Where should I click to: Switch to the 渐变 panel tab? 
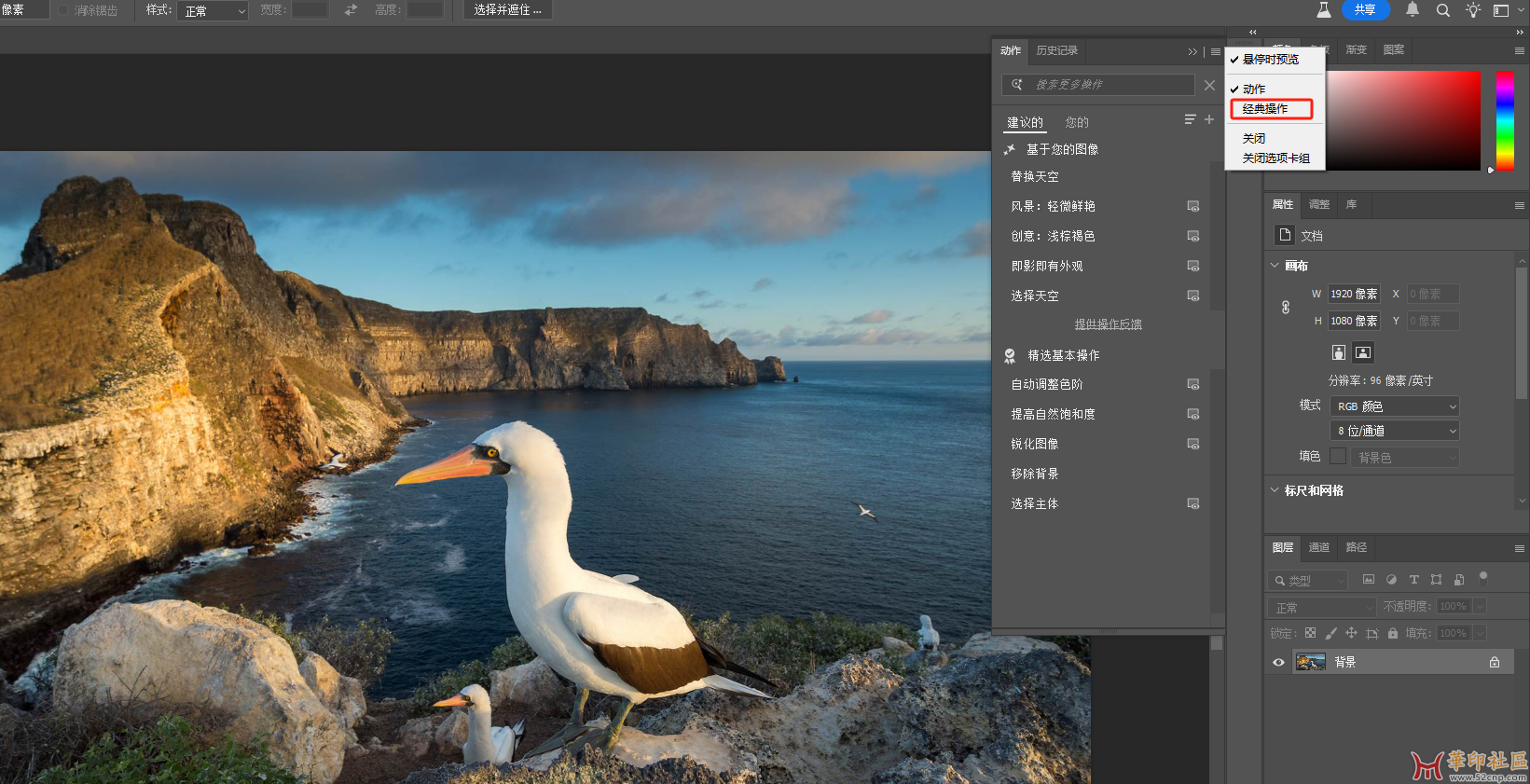click(1357, 49)
